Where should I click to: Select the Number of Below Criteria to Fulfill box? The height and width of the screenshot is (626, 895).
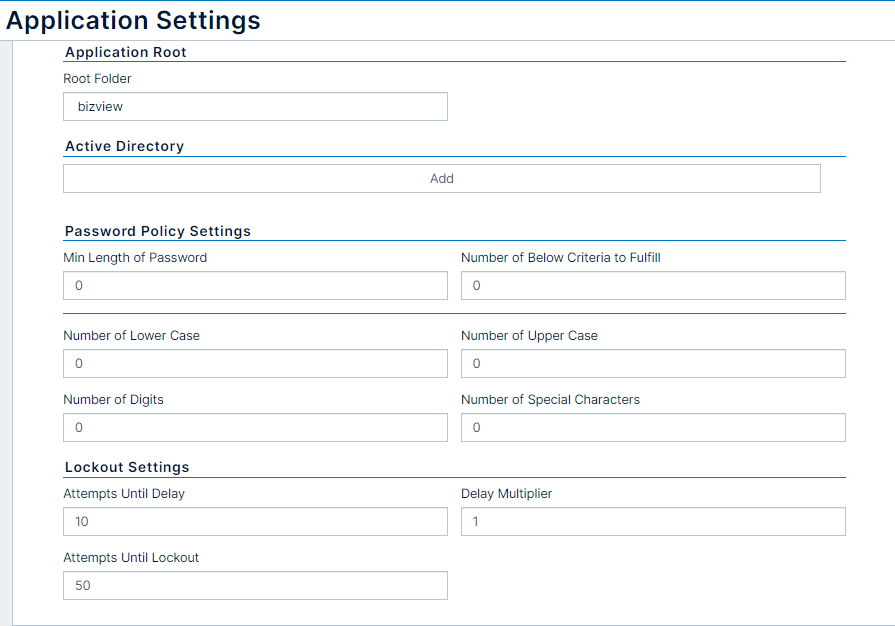pos(653,285)
